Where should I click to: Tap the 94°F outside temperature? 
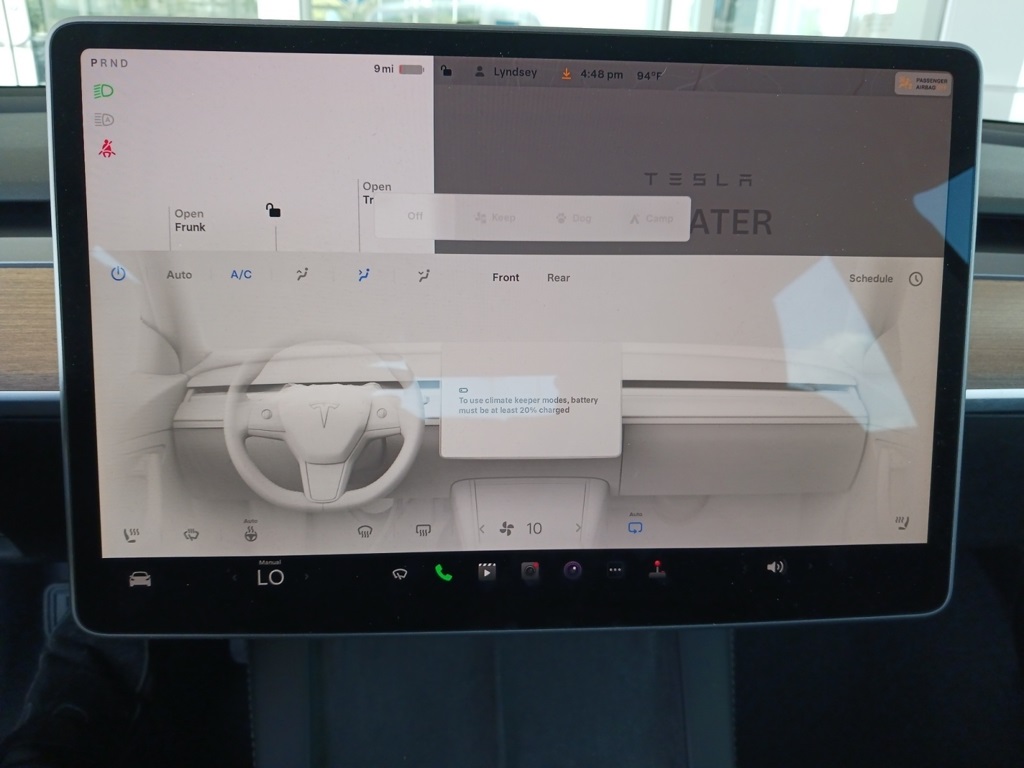tap(649, 76)
